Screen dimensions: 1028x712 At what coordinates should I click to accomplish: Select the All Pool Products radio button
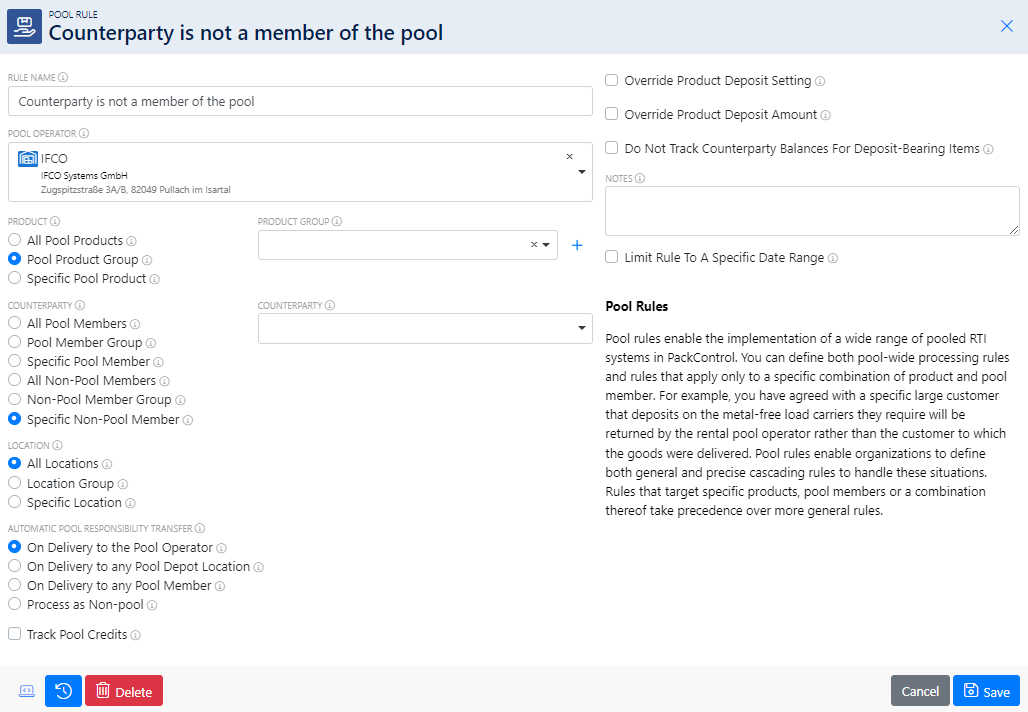(14, 240)
